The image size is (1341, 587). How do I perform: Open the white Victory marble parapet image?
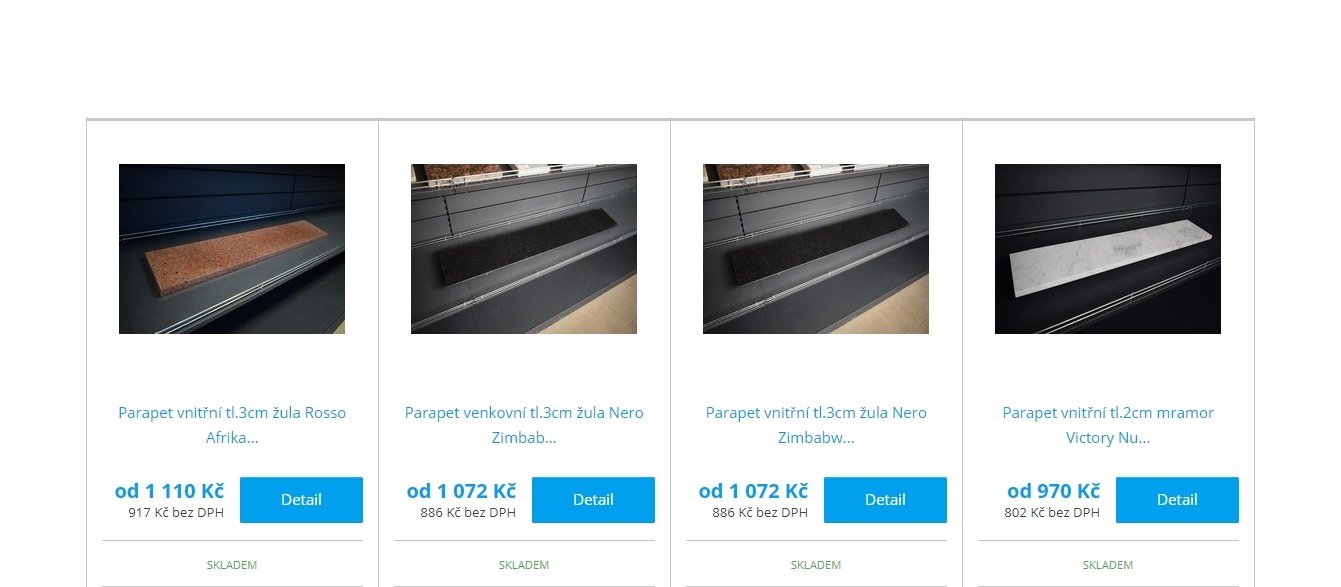[1108, 249]
